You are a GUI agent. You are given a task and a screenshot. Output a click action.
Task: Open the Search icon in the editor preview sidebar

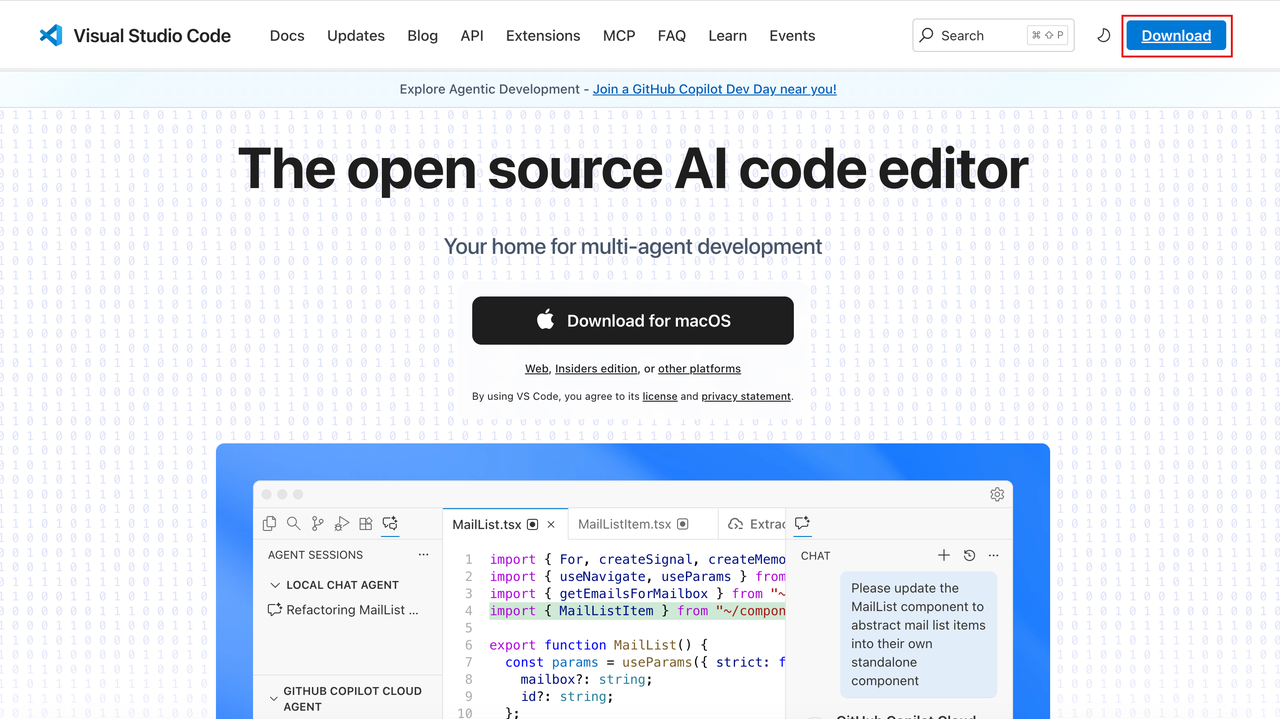click(293, 523)
